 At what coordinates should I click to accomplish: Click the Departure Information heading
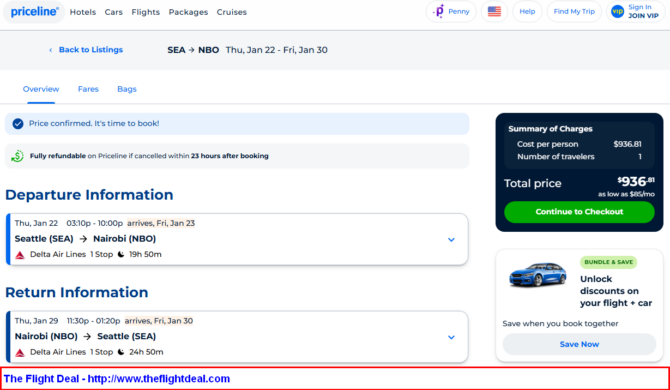pos(89,195)
